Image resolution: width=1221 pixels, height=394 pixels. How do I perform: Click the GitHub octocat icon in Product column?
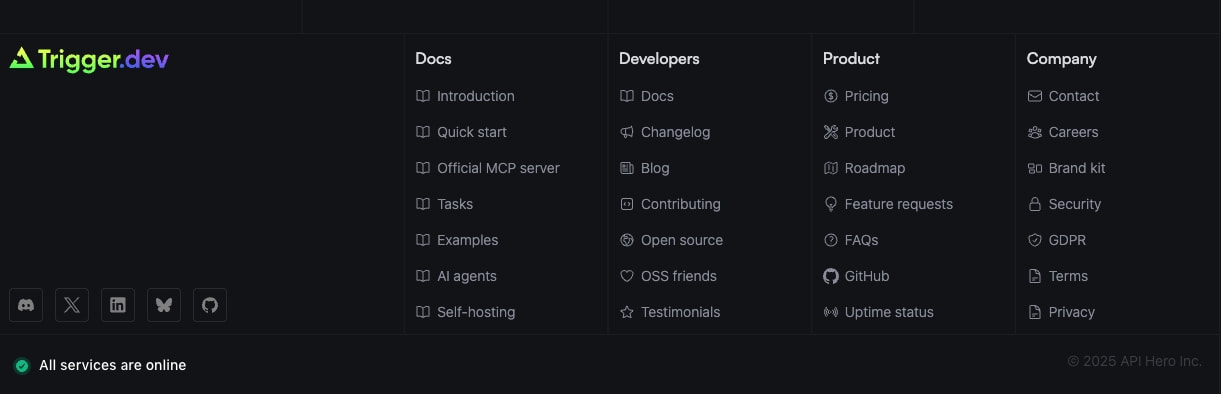[x=831, y=276]
